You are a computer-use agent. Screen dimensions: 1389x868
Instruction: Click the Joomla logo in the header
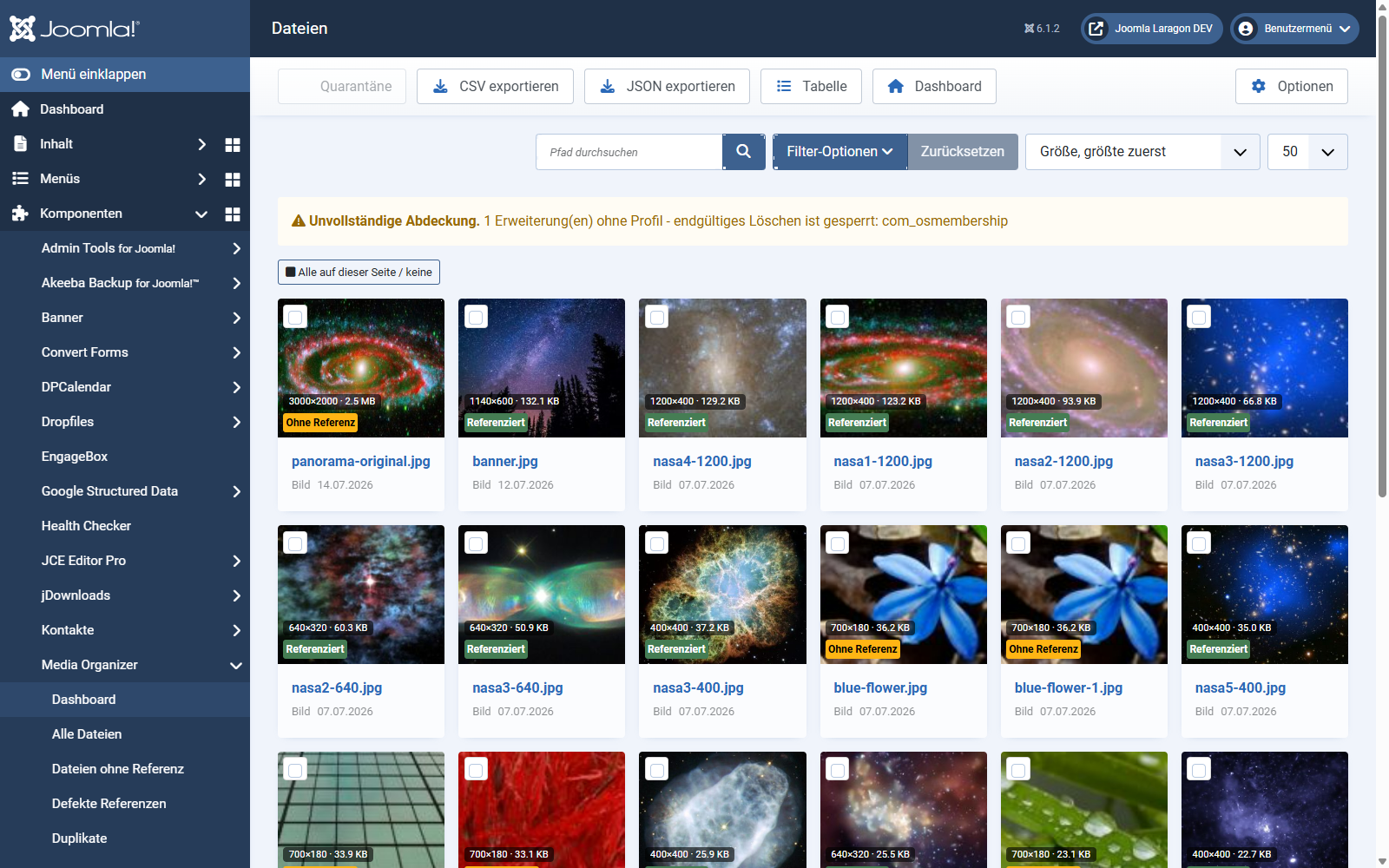[x=74, y=29]
